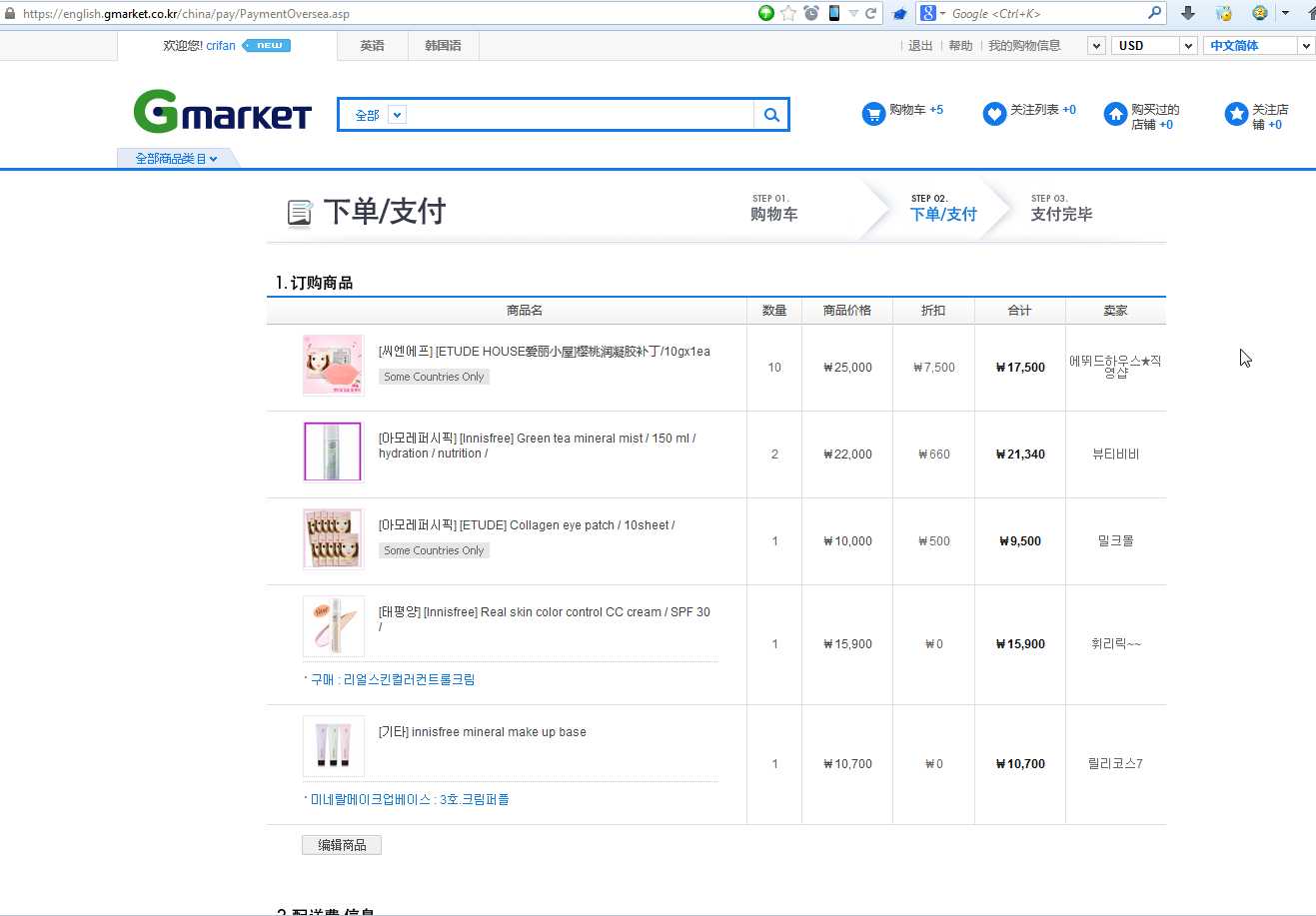Open the 购物车 shopping cart icon

click(x=874, y=114)
